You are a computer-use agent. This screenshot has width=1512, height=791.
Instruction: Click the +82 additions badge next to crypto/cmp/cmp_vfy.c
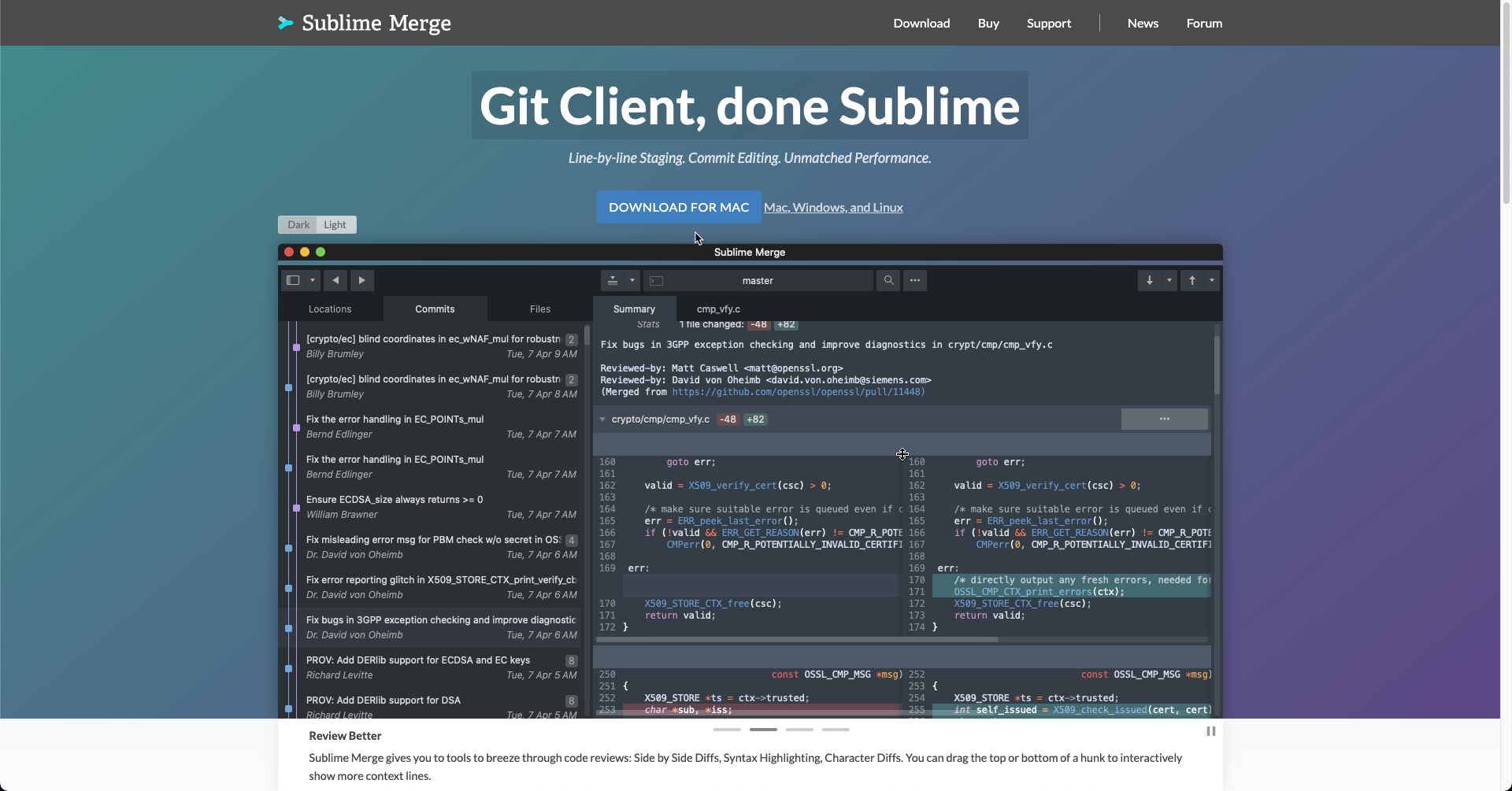[755, 420]
